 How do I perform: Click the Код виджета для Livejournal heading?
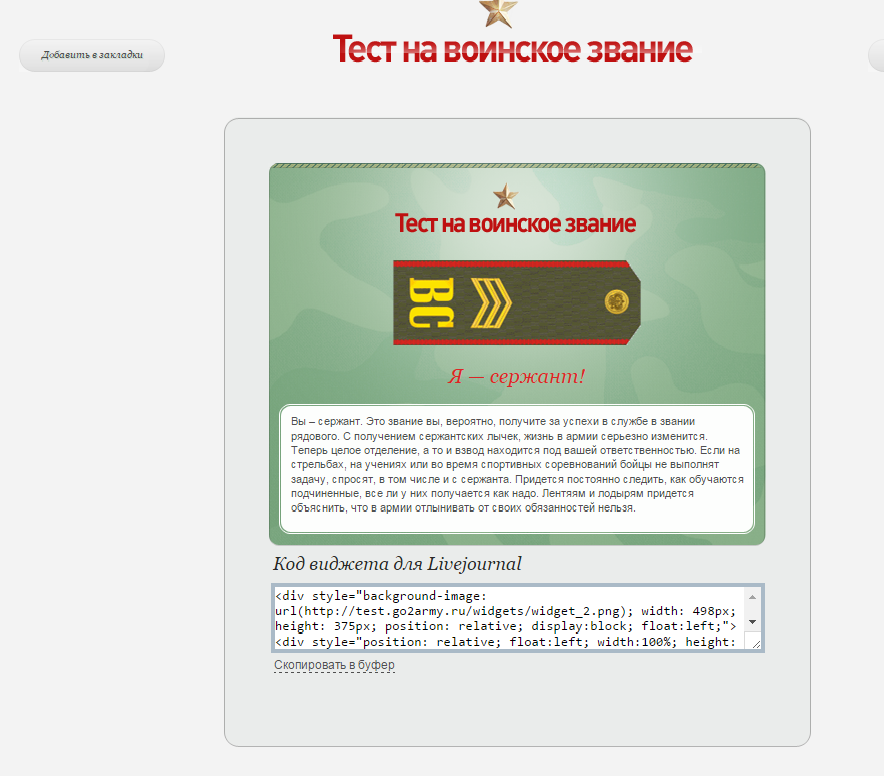point(397,564)
